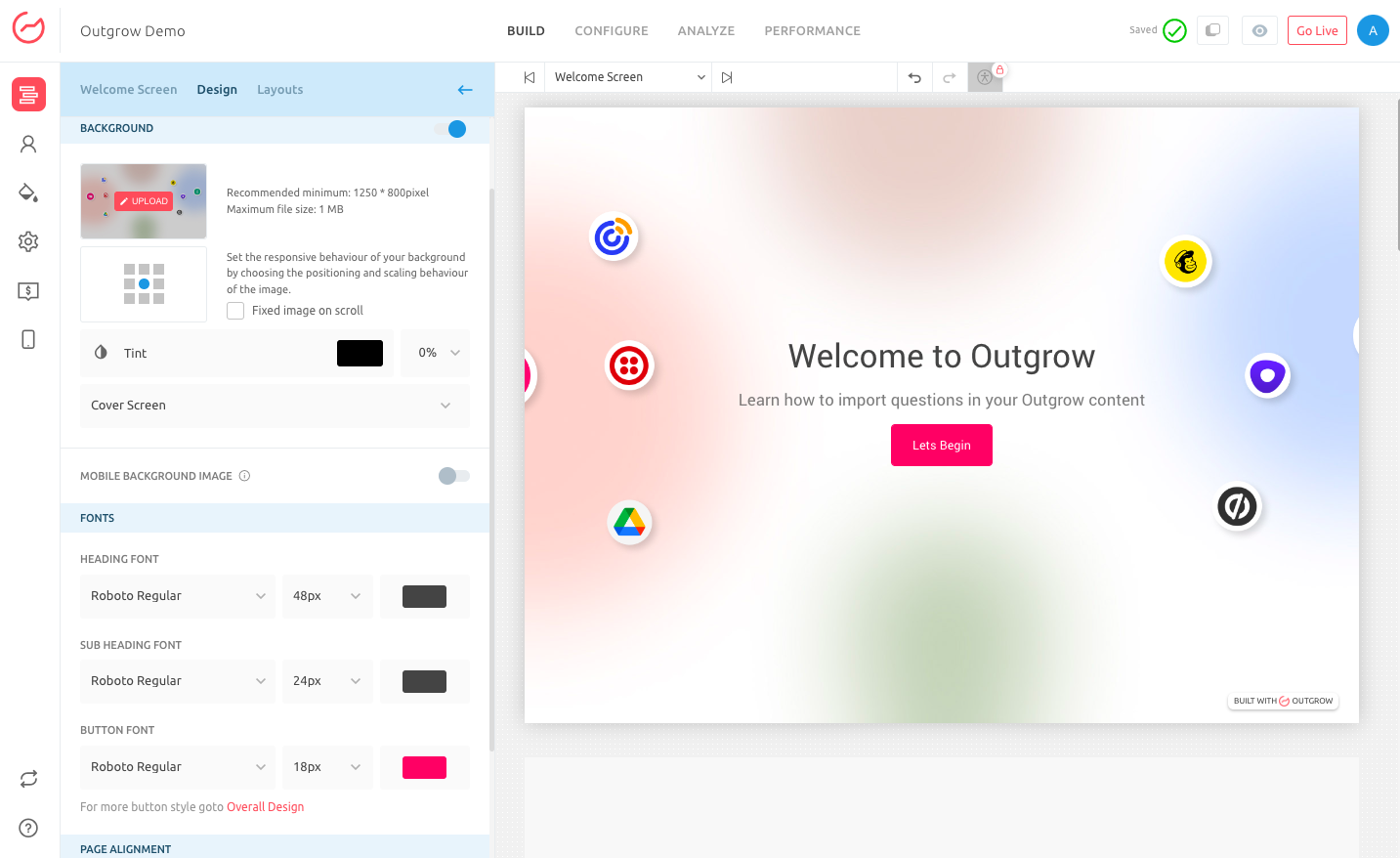Click the Outgrow Demo title
The height and width of the screenshot is (858, 1400).
coord(133,31)
